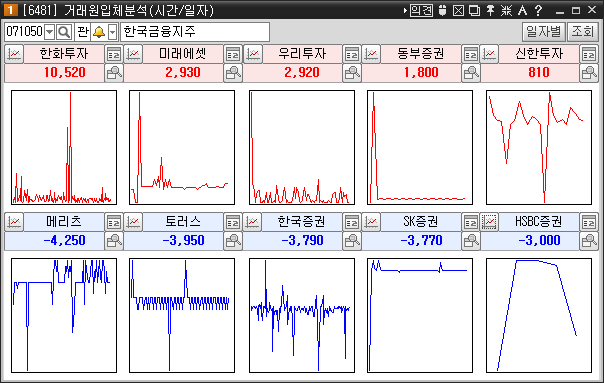Click the 일자별 button
Viewport: 604px width, 383px height.
coord(544,32)
